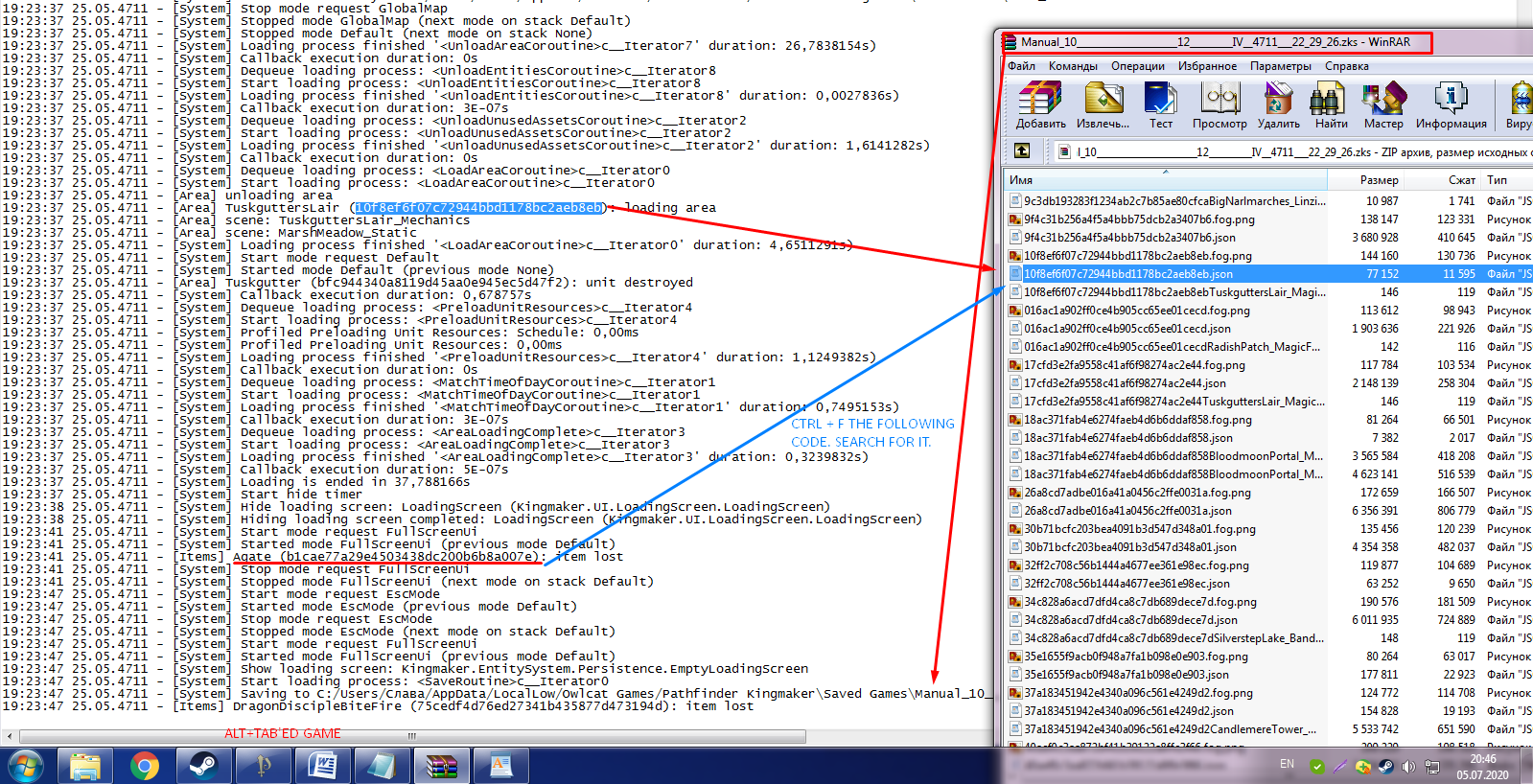
Task: Run the Тест (Test) archive tool
Action: pyautogui.click(x=1160, y=105)
